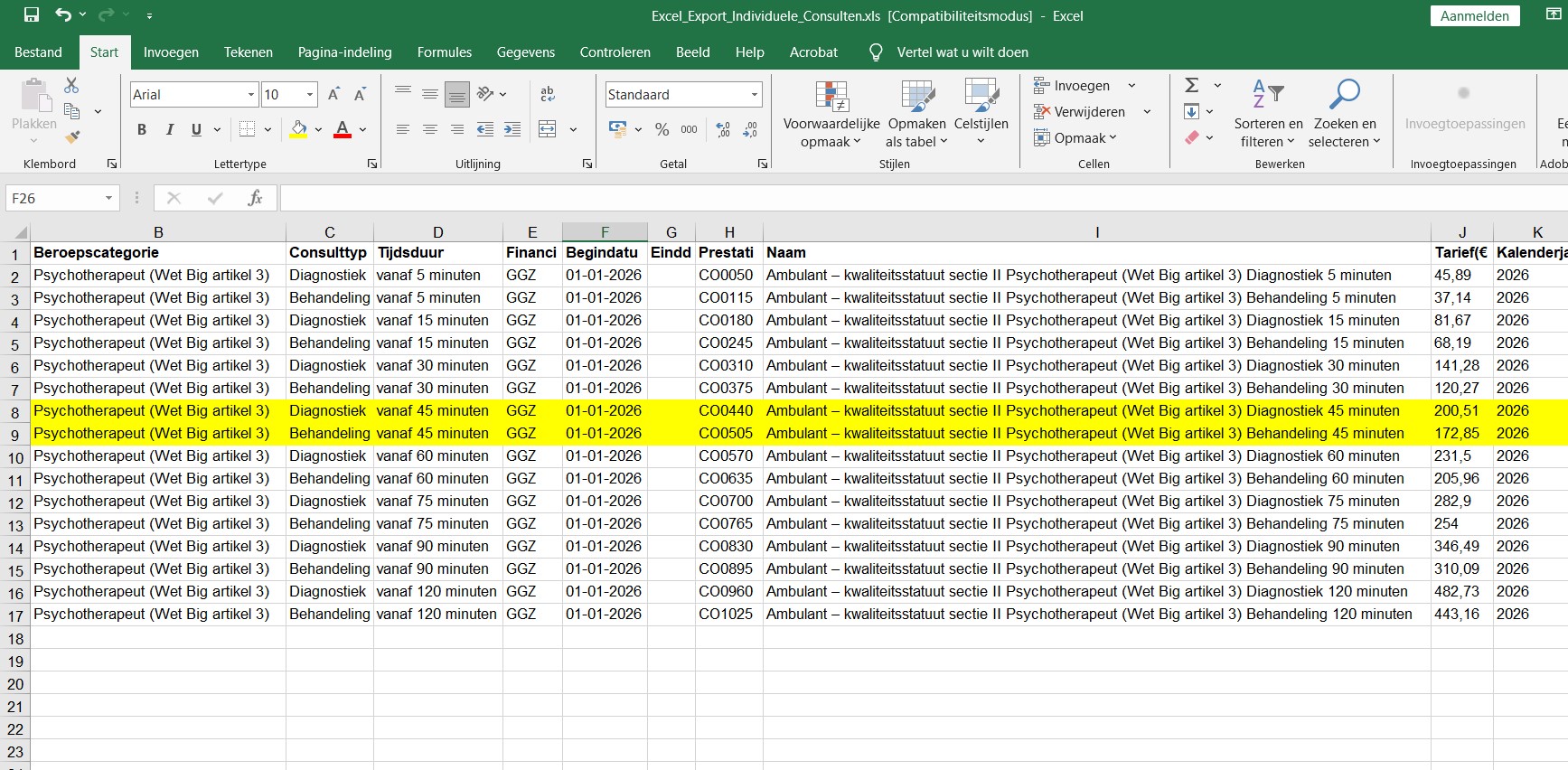The image size is (1568, 770).
Task: Click the AutoSum sigma icon
Action: (x=1192, y=85)
